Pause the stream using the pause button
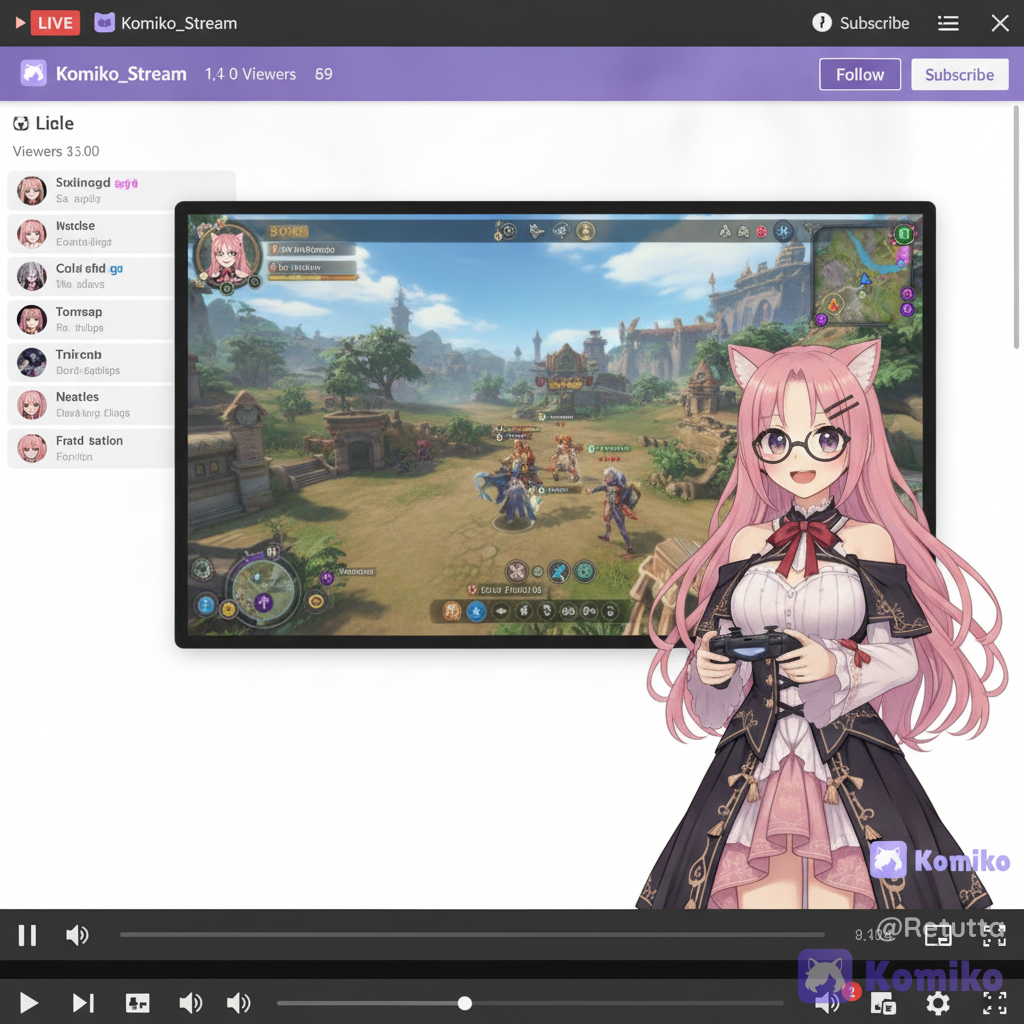This screenshot has height=1024, width=1024. 27,935
